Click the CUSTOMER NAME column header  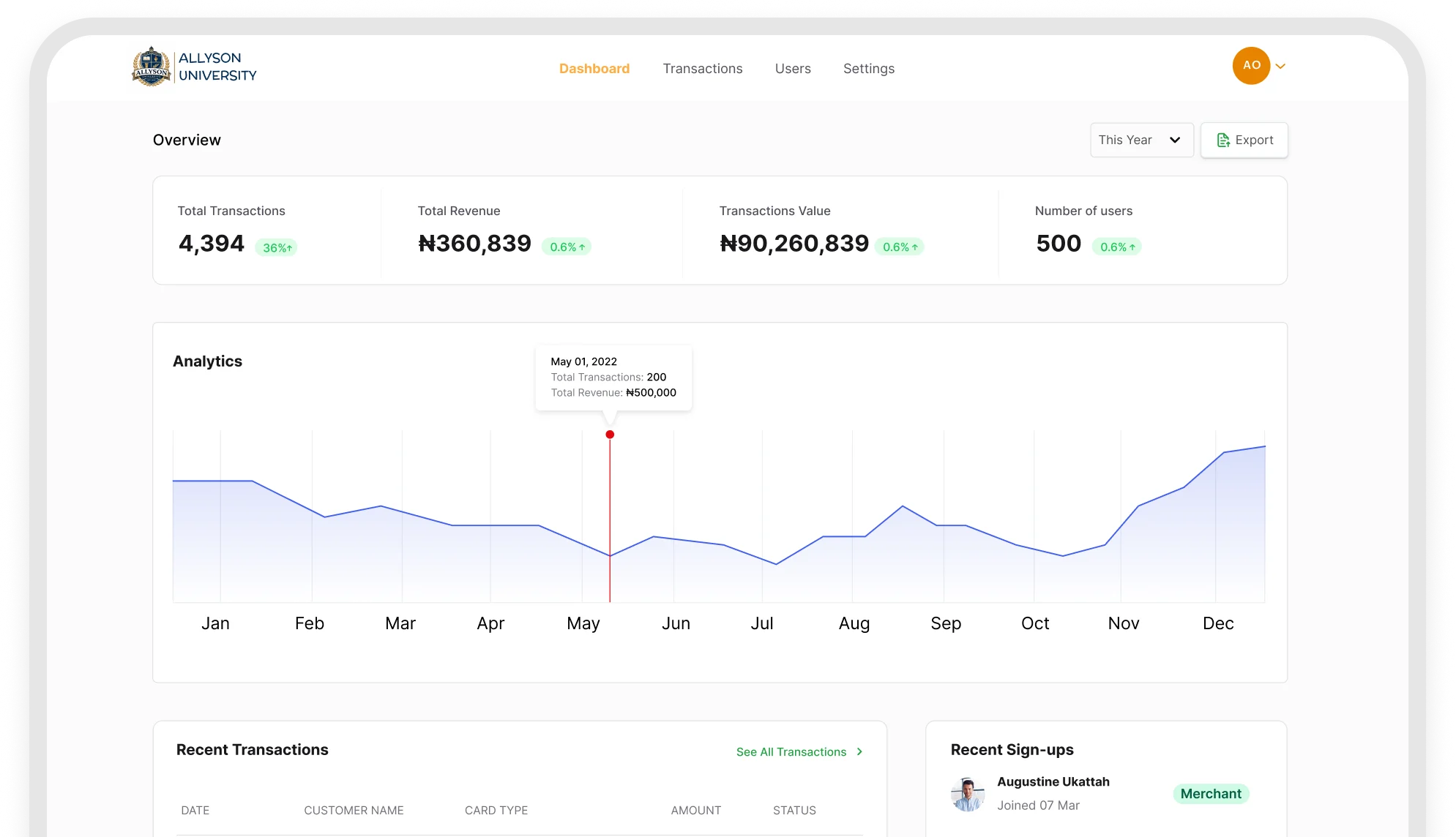(354, 810)
